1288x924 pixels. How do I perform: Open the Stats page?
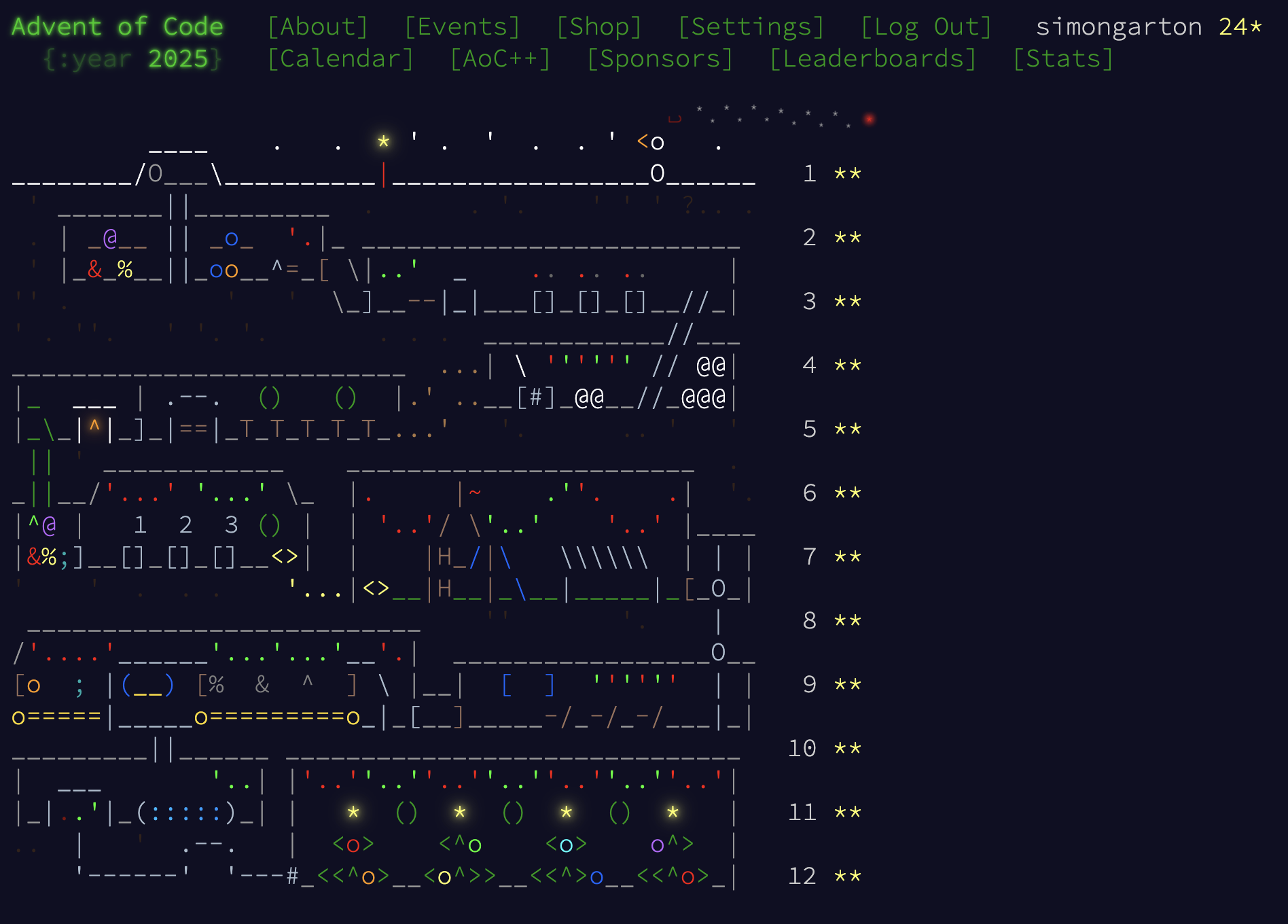(1063, 58)
